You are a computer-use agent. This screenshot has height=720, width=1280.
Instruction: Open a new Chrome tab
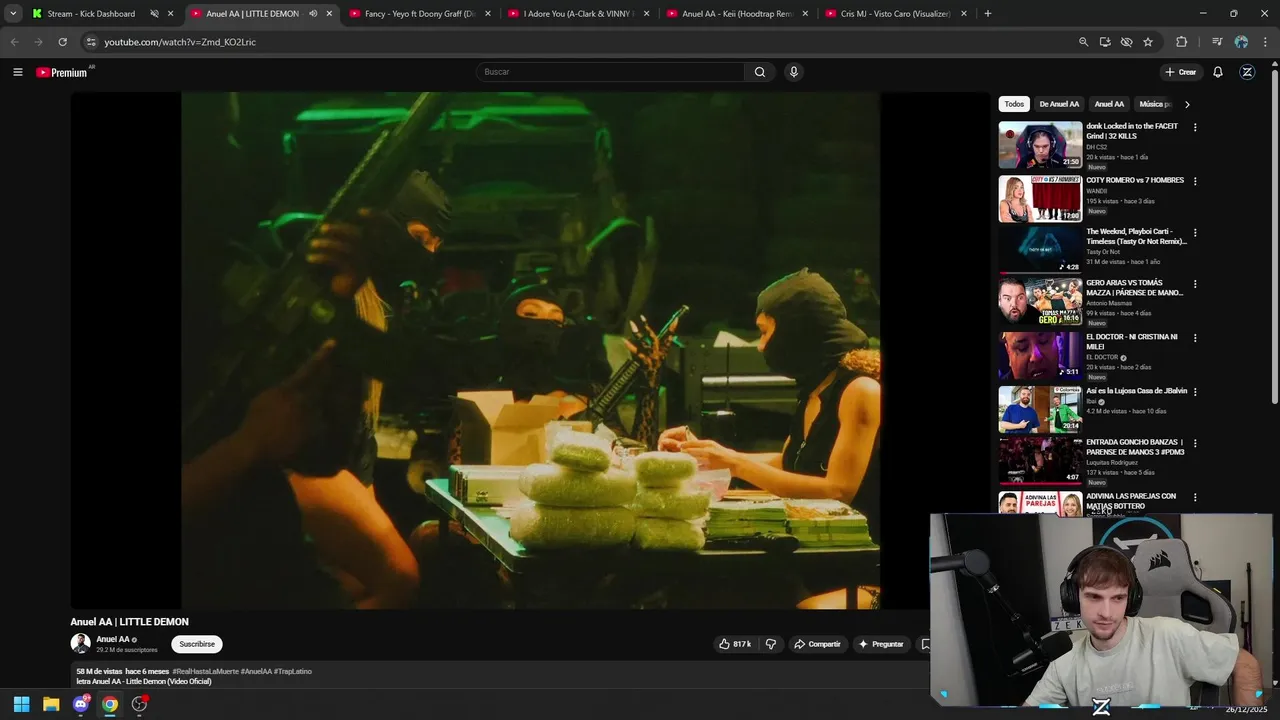[x=988, y=14]
